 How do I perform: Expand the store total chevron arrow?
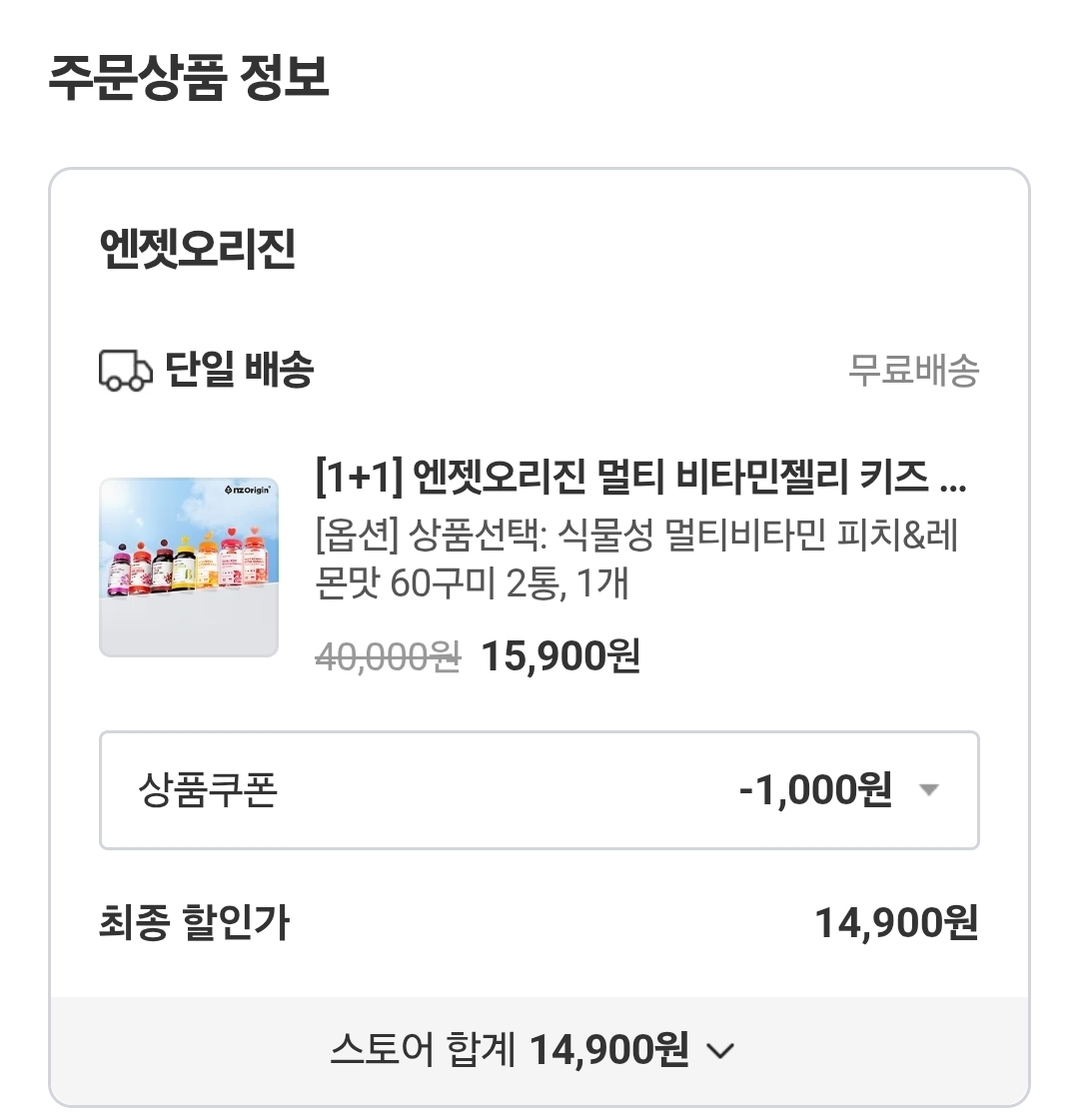point(720,1051)
